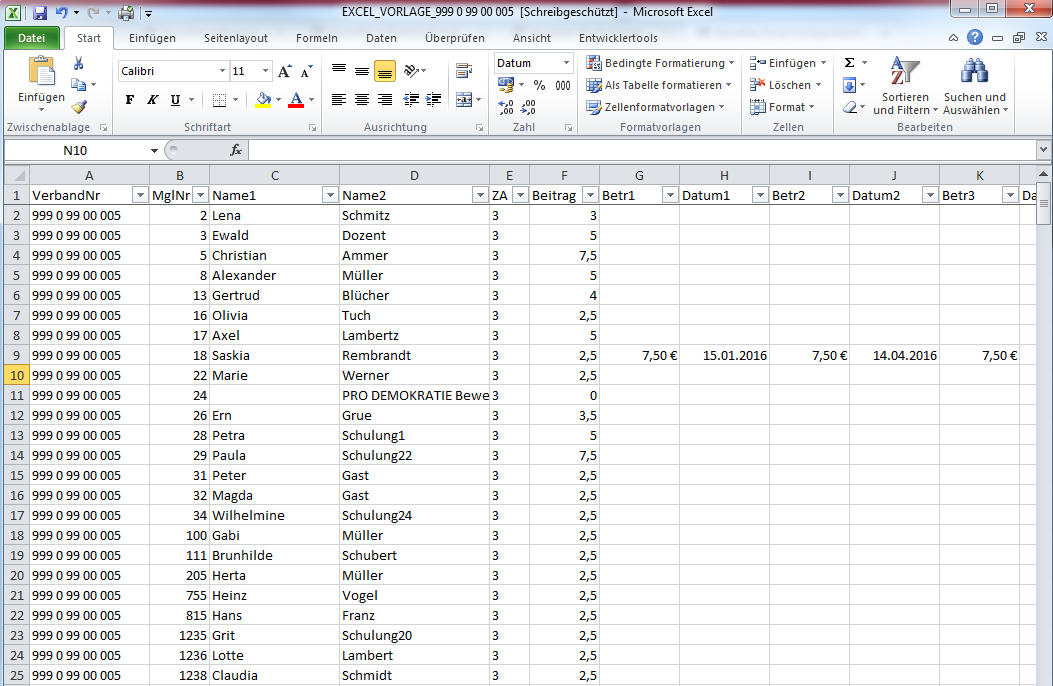The width and height of the screenshot is (1053, 686).
Task: Apply the yellow fill color swatch
Action: (x=262, y=100)
